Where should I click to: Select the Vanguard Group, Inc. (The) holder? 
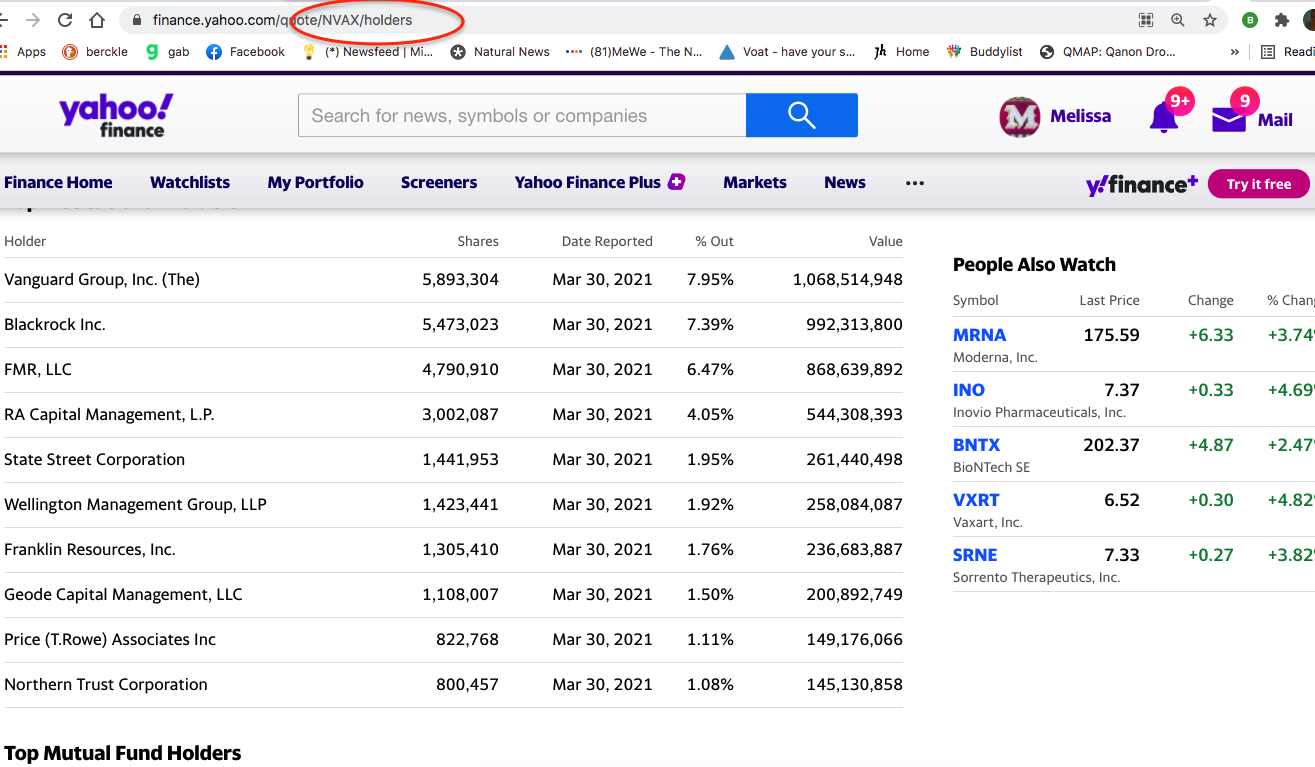tap(102, 280)
